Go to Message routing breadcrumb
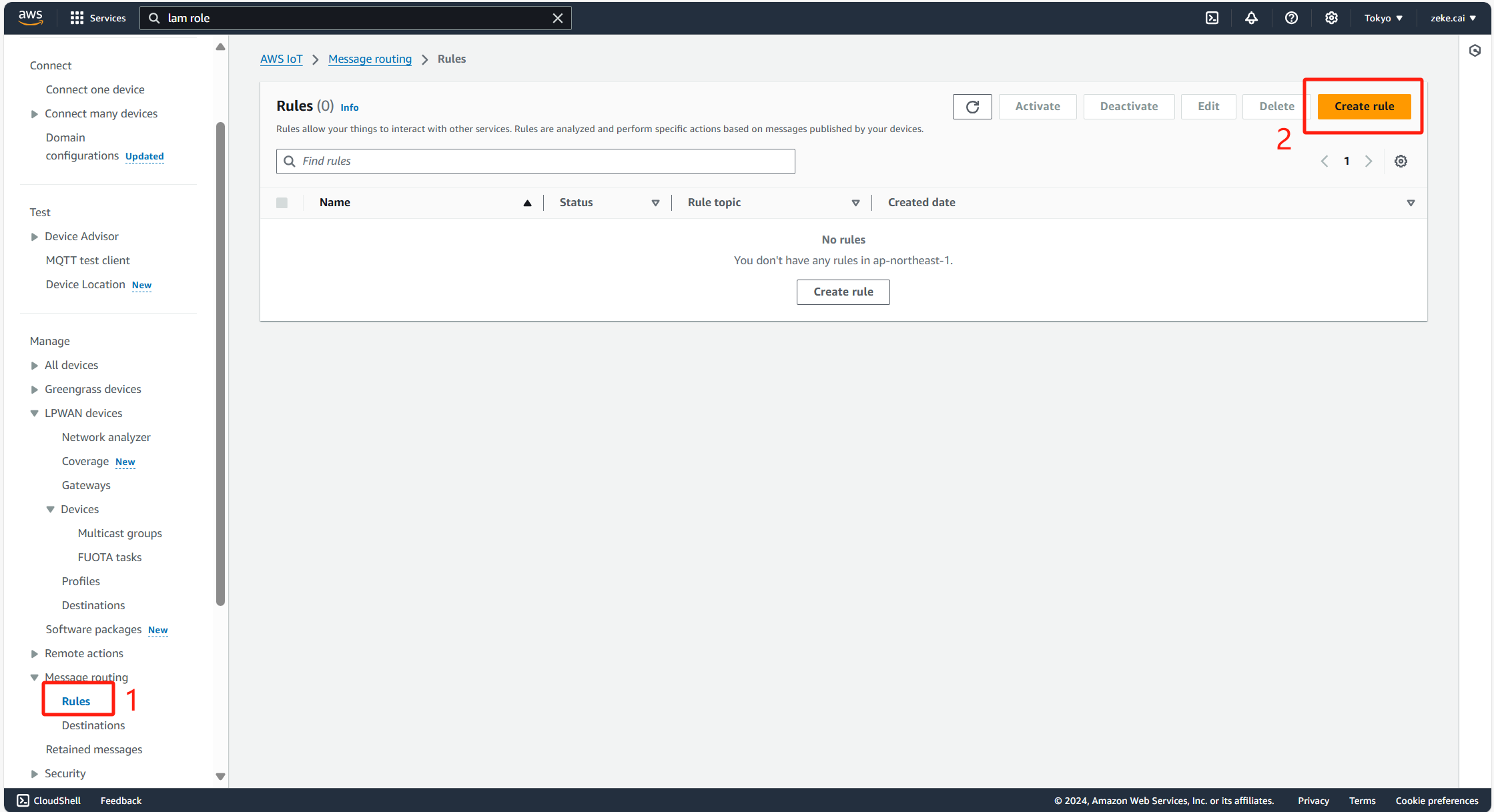Screen dimensions: 1494x812 [370, 59]
